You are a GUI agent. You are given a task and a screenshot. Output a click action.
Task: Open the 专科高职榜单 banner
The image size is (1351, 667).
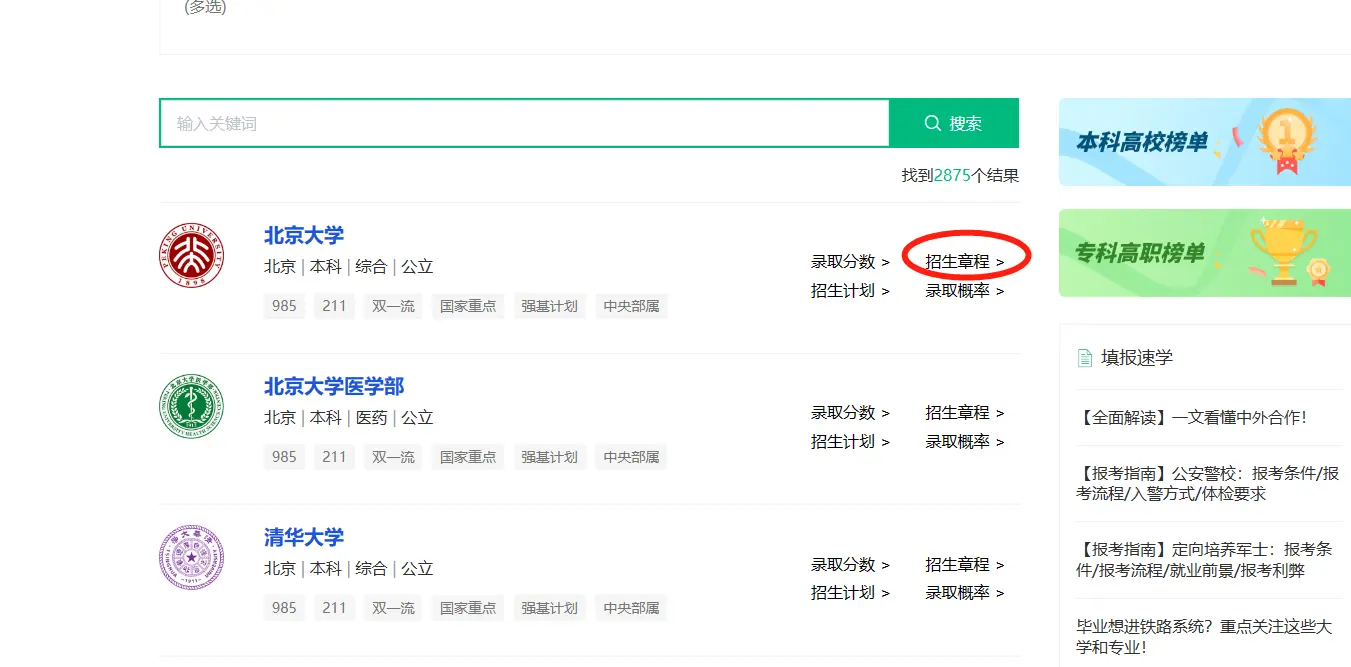click(1204, 253)
